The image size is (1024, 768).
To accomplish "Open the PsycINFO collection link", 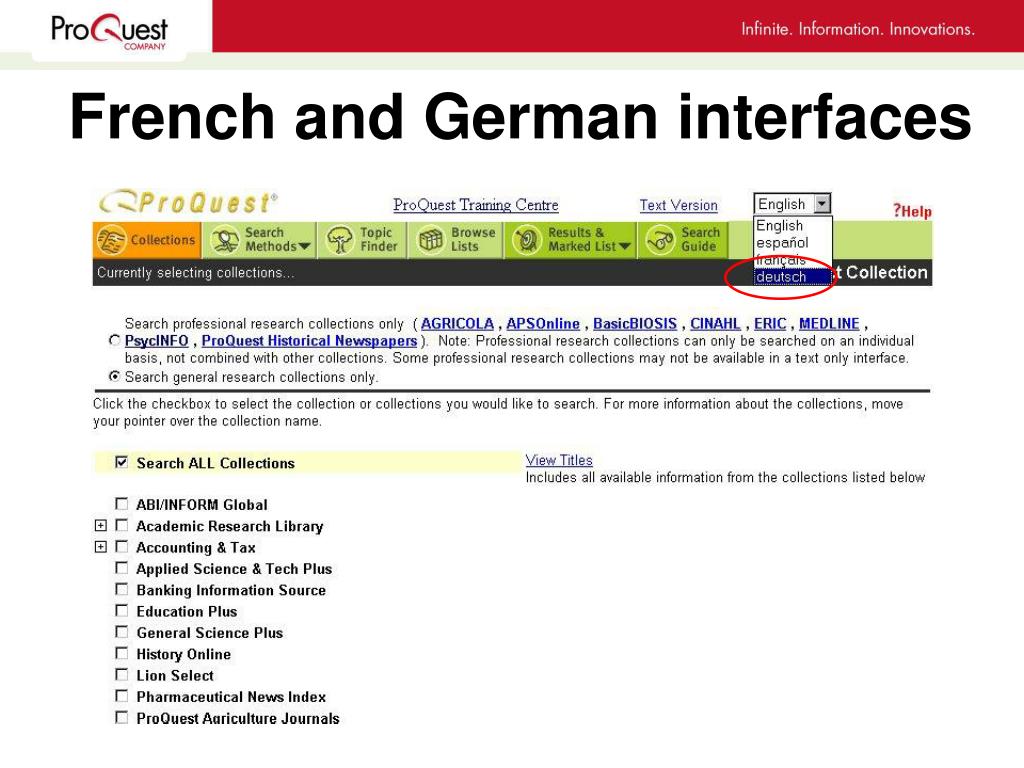I will point(157,340).
